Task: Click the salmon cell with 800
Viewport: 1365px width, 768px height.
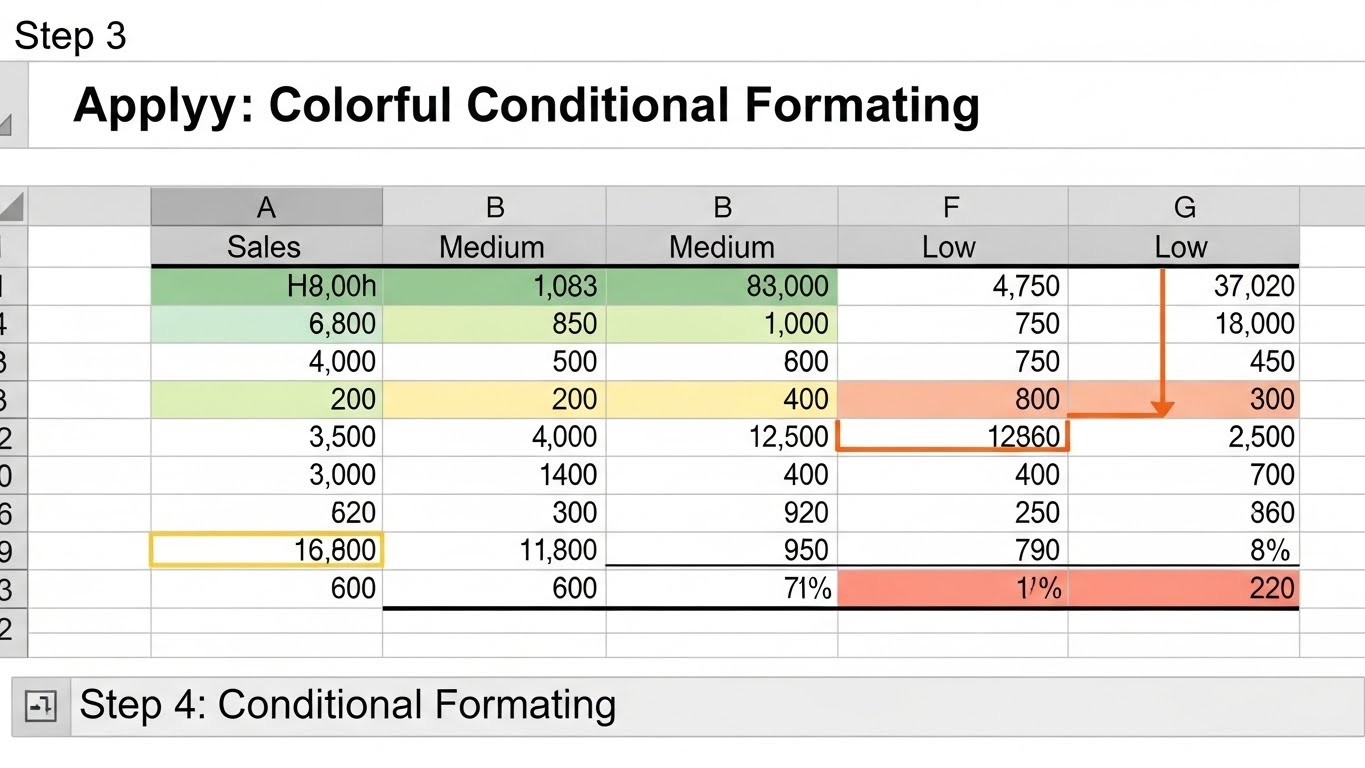Action: pyautogui.click(x=952, y=399)
